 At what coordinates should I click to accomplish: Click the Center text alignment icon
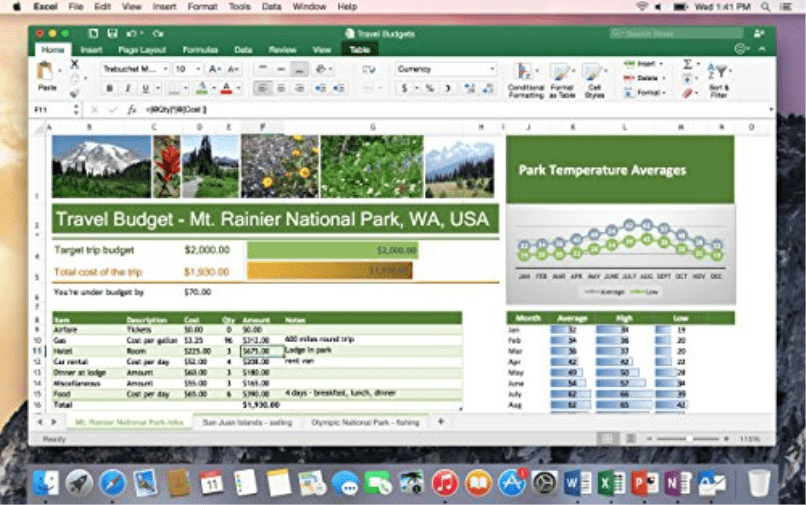point(281,88)
